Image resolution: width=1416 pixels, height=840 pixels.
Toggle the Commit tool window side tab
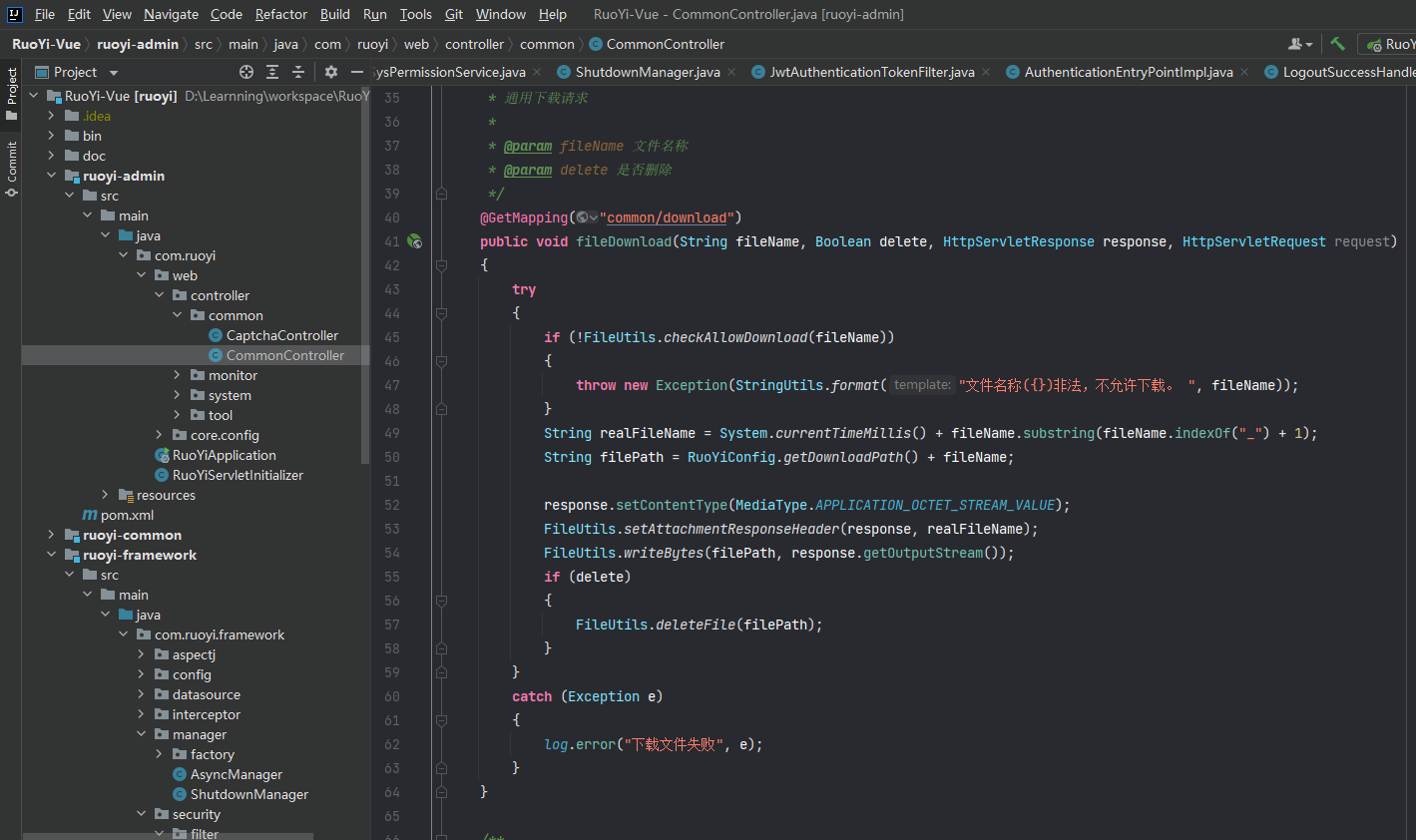click(12, 168)
